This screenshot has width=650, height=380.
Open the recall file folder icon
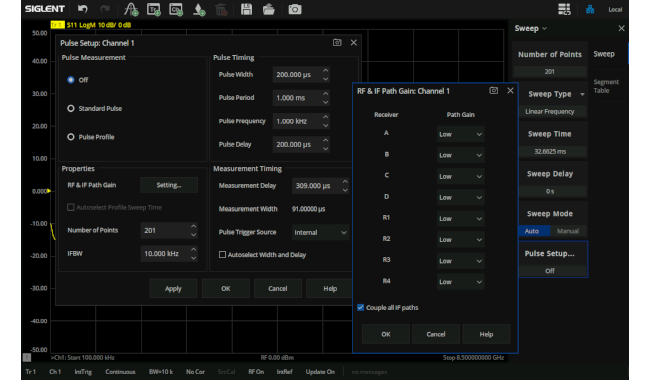269,9
